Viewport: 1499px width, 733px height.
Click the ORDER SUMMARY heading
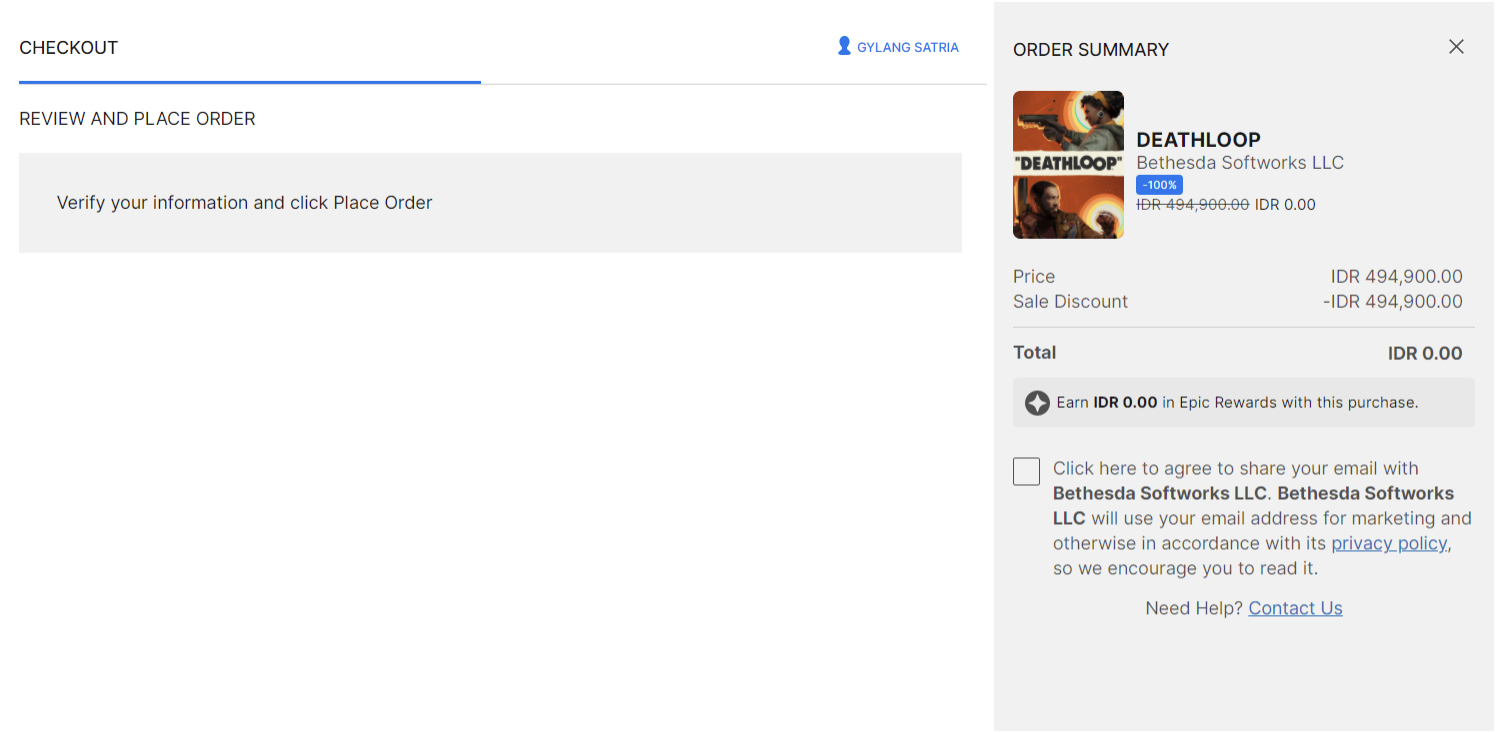point(1091,50)
